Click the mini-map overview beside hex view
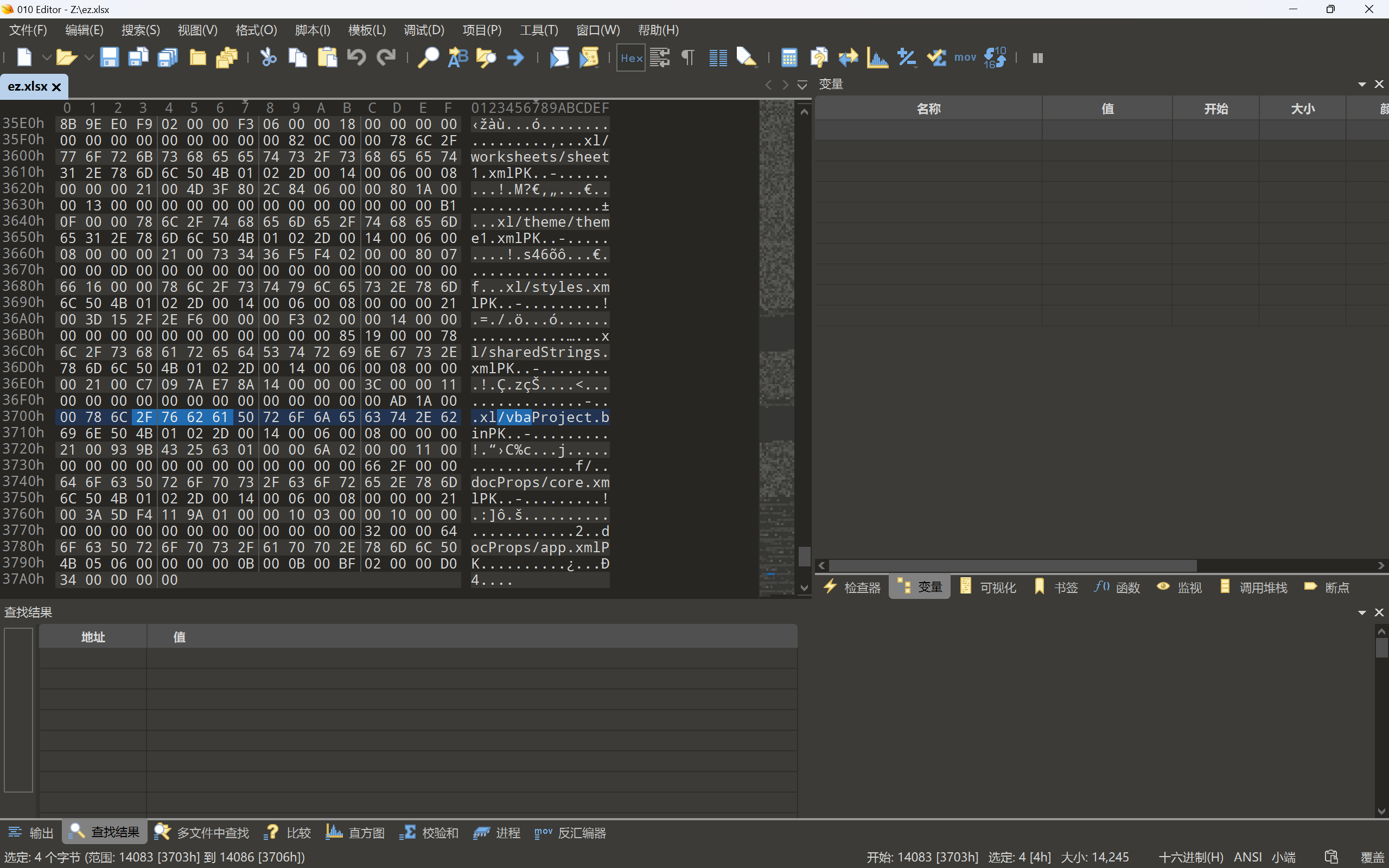Viewport: 1389px width, 868px height. point(776,347)
